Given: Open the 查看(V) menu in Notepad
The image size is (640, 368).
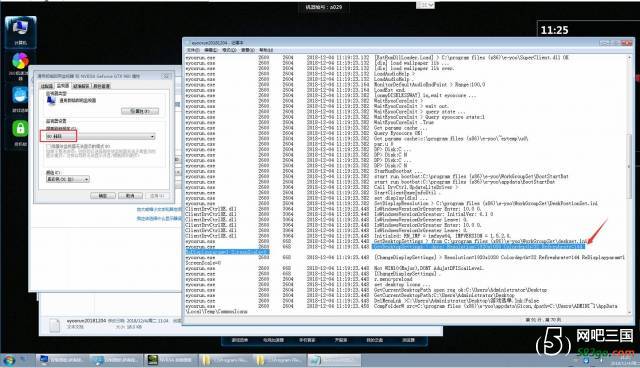Looking at the screenshot, I should coord(247,50).
